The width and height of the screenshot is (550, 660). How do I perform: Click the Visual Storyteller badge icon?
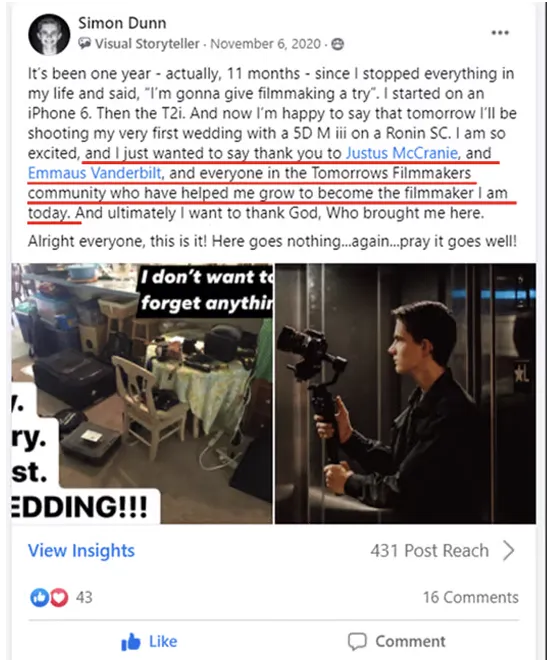tap(84, 44)
